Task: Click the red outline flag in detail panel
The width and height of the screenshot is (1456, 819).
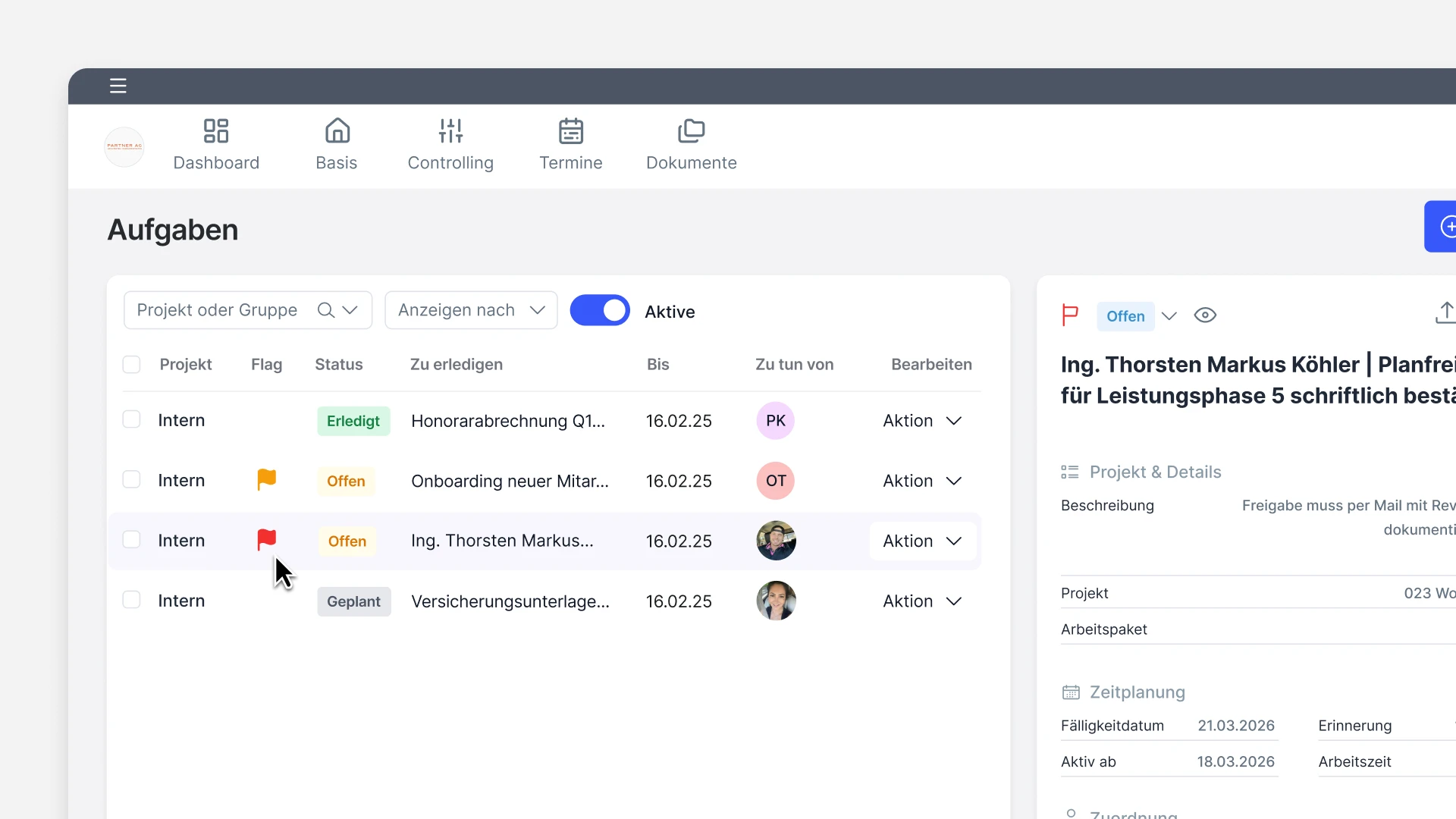Action: [1070, 315]
